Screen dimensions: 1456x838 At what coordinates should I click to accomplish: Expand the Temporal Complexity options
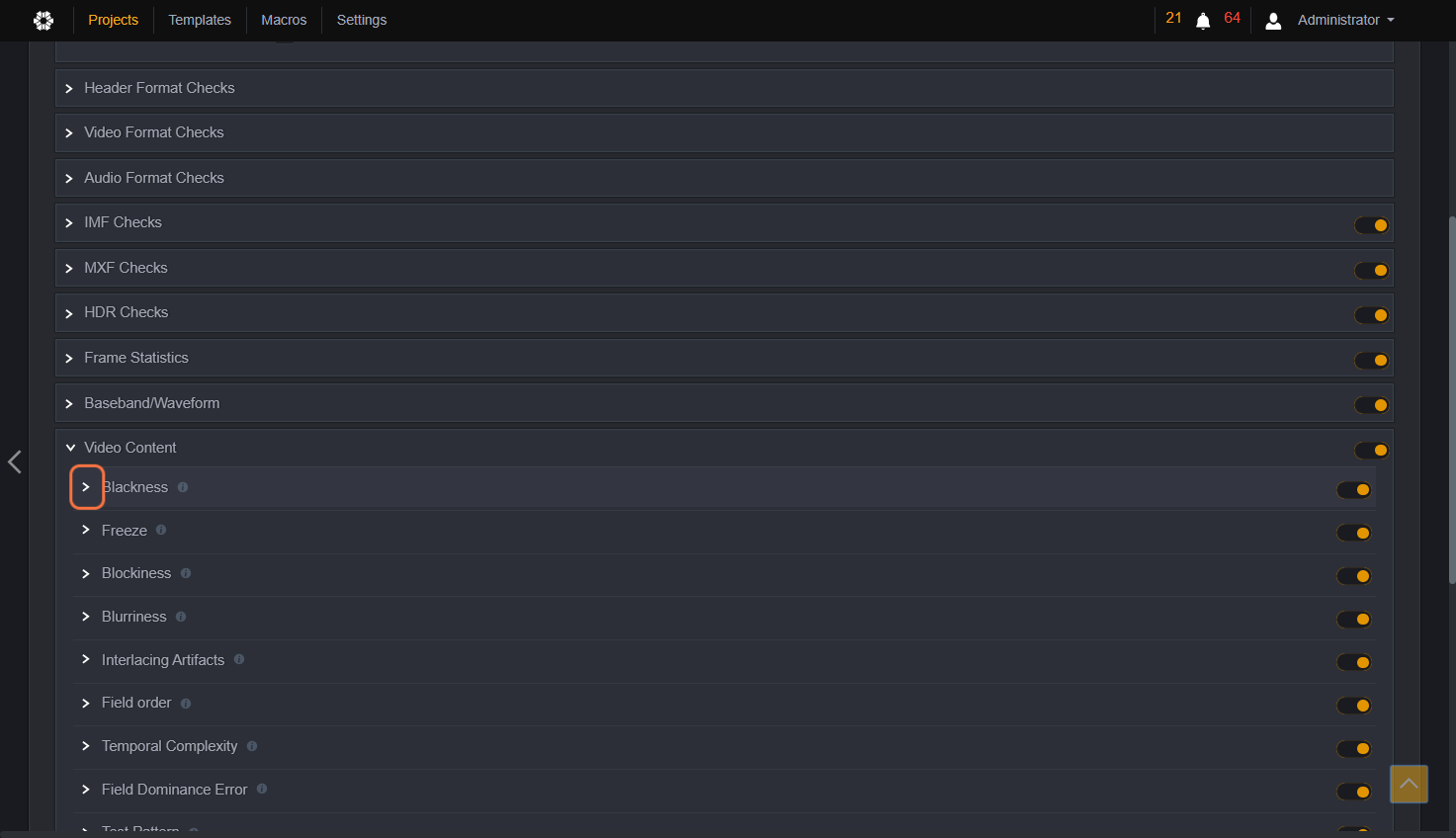coord(86,746)
